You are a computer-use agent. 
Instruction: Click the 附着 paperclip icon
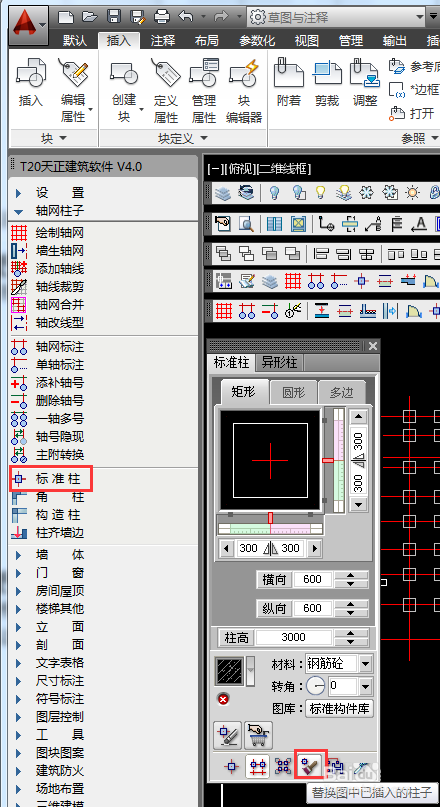point(288,73)
